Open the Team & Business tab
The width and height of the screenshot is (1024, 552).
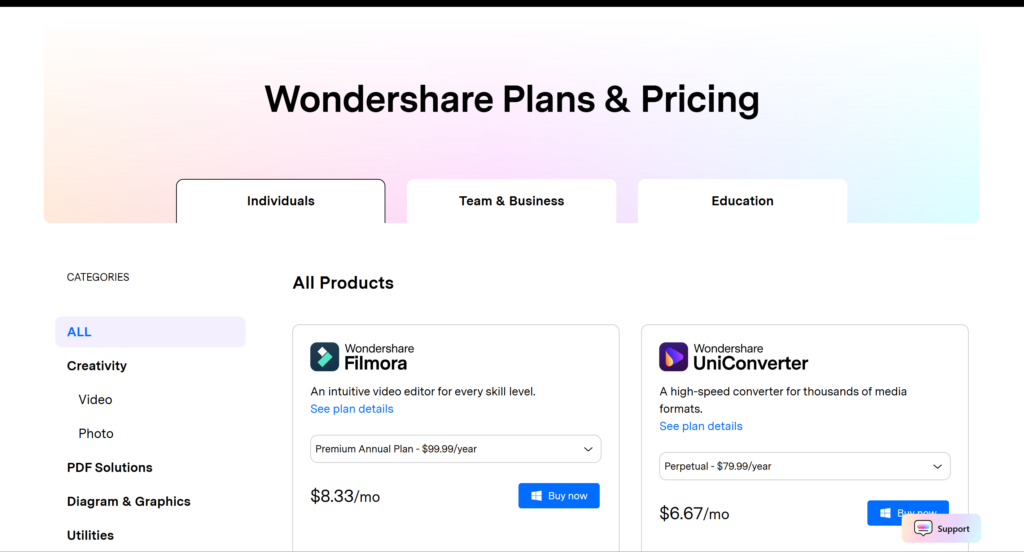tap(511, 201)
